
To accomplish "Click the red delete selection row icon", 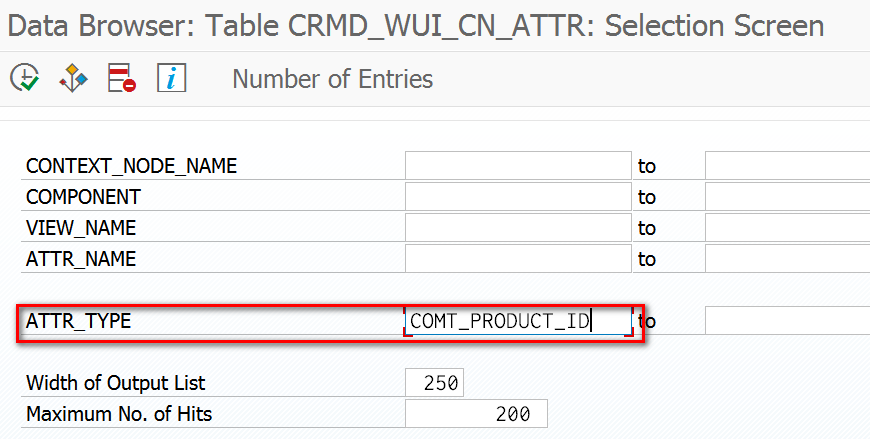I will coord(121,78).
